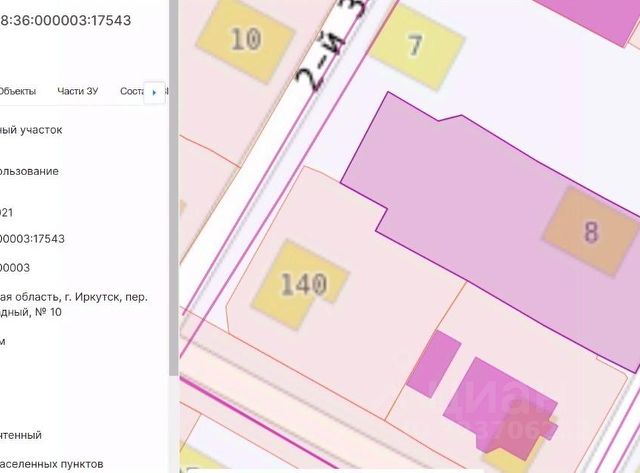Click the tab scroll right arrow

154,93
